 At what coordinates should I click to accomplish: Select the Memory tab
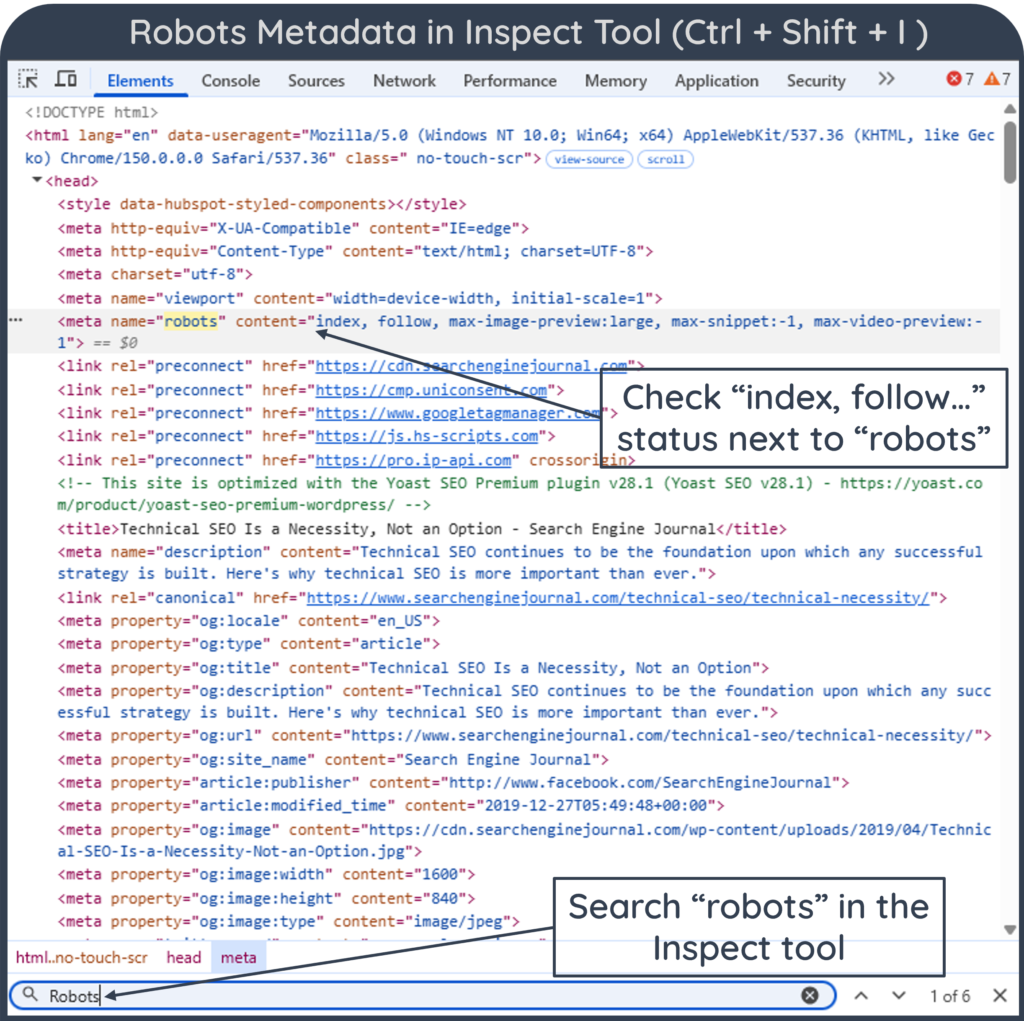pyautogui.click(x=616, y=81)
